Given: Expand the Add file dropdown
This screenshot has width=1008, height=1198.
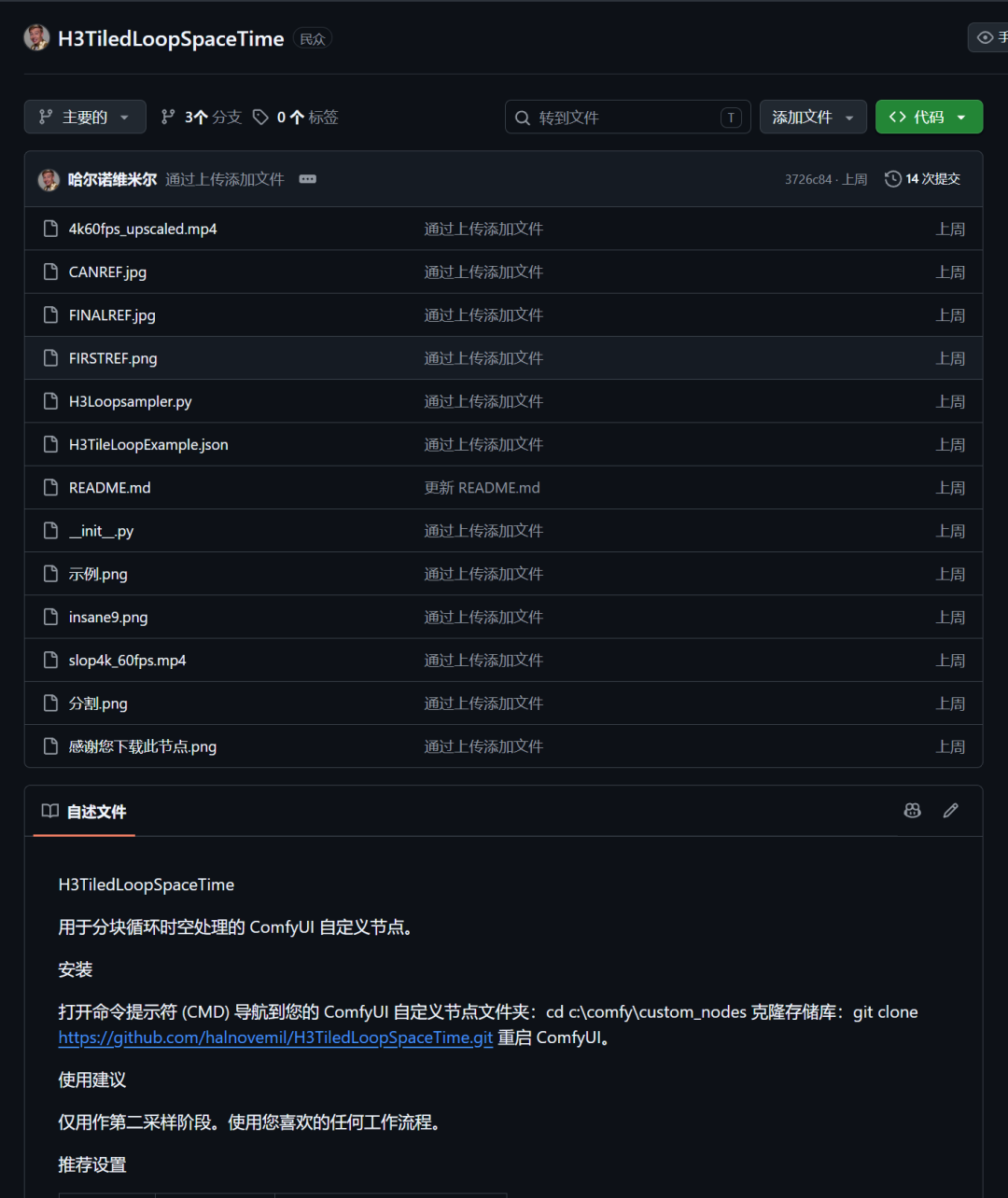Looking at the screenshot, I should pyautogui.click(x=813, y=117).
